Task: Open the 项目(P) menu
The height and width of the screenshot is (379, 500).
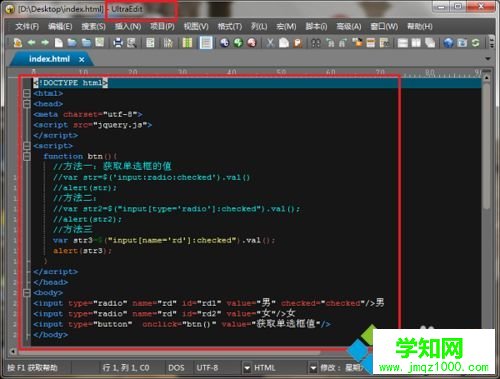Action: coord(162,26)
